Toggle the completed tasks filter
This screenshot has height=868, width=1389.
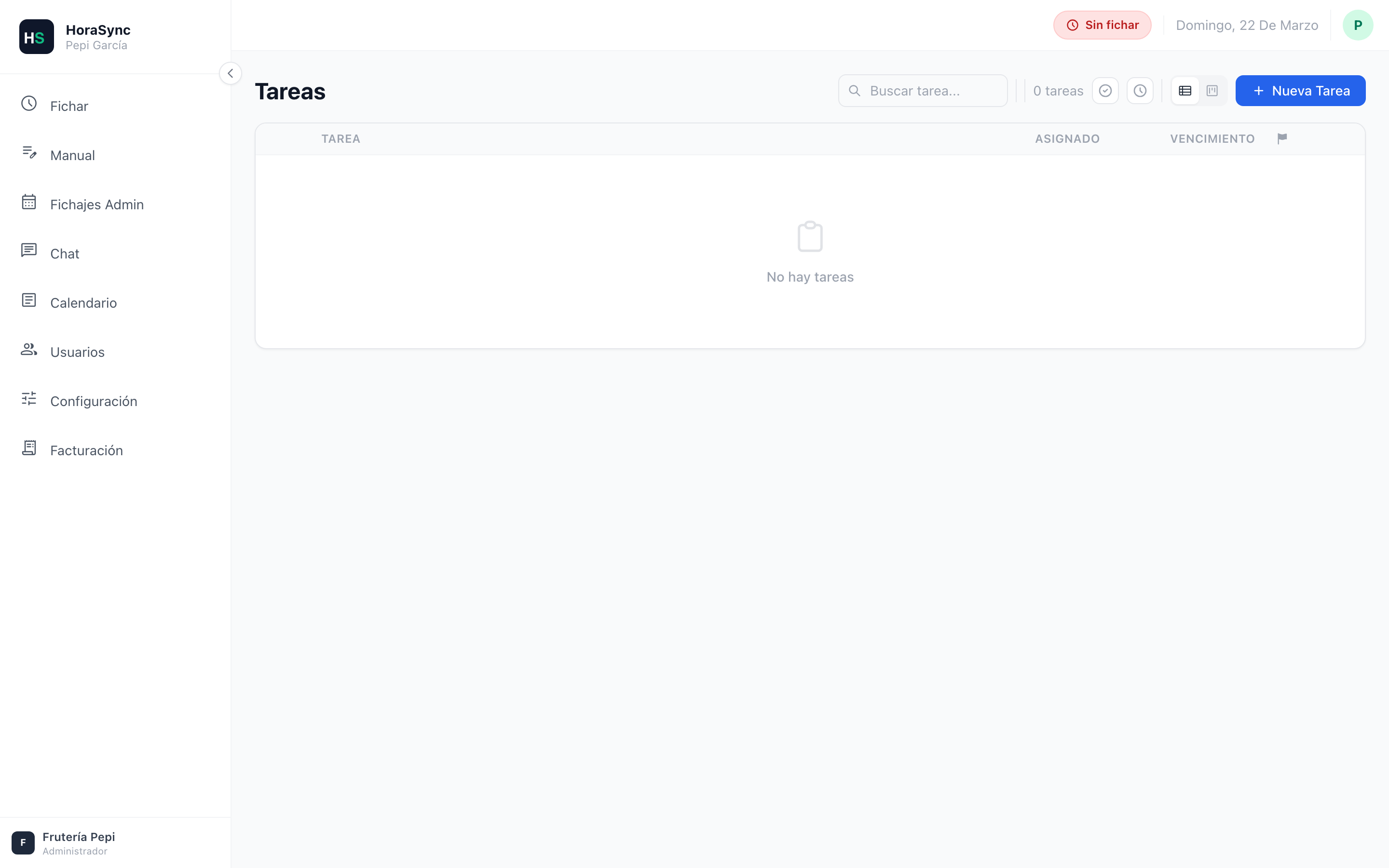1105,90
